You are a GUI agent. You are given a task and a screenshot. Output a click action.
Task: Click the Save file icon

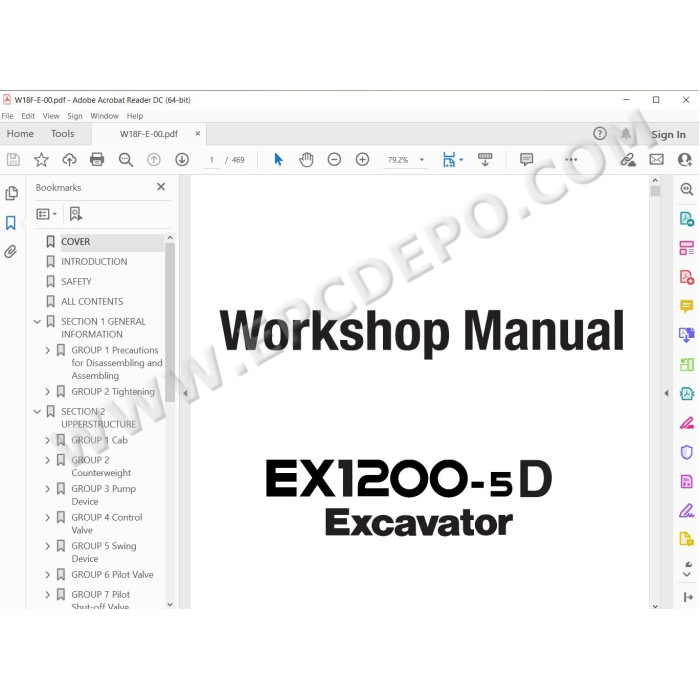tap(13, 159)
